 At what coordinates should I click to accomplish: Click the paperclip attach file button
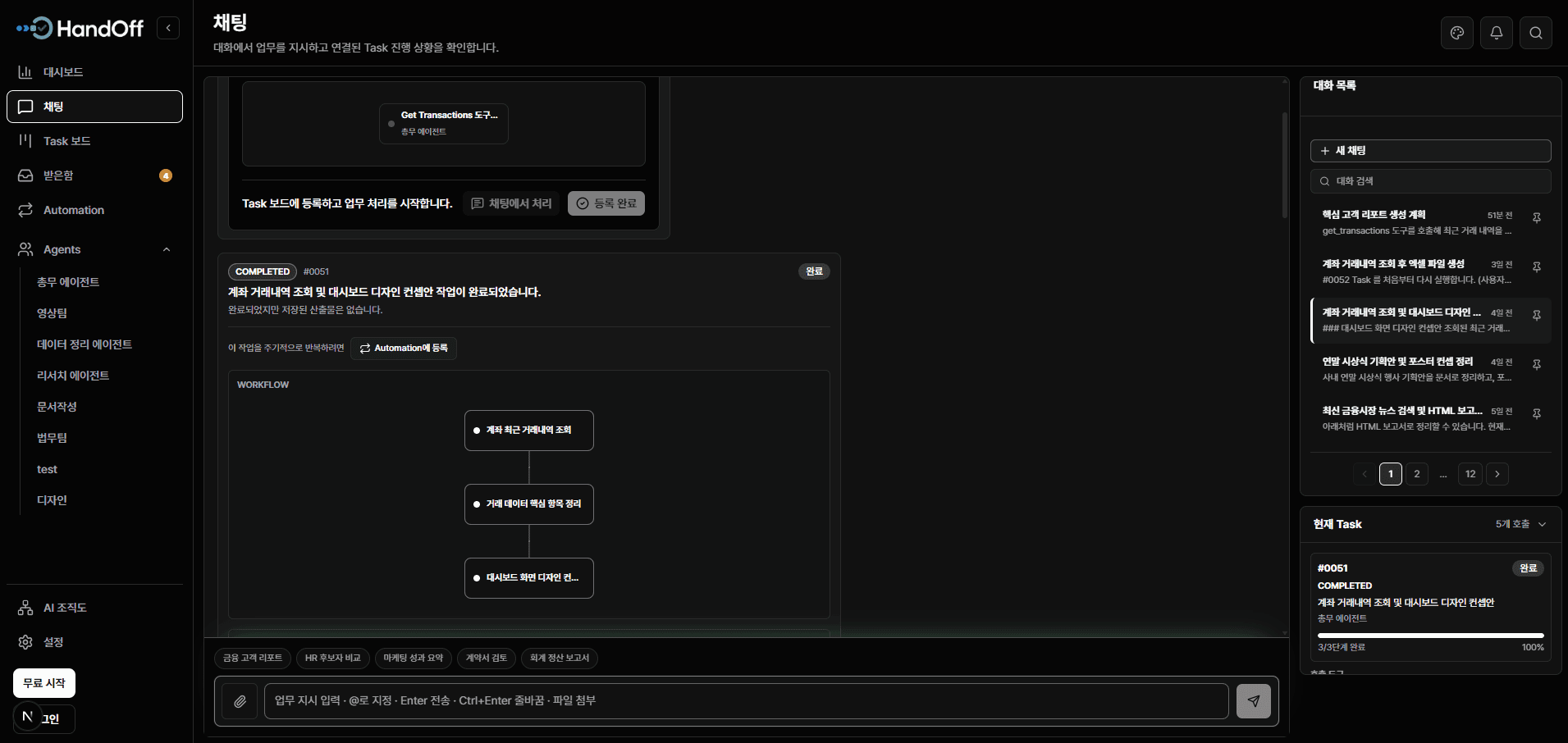pos(240,701)
